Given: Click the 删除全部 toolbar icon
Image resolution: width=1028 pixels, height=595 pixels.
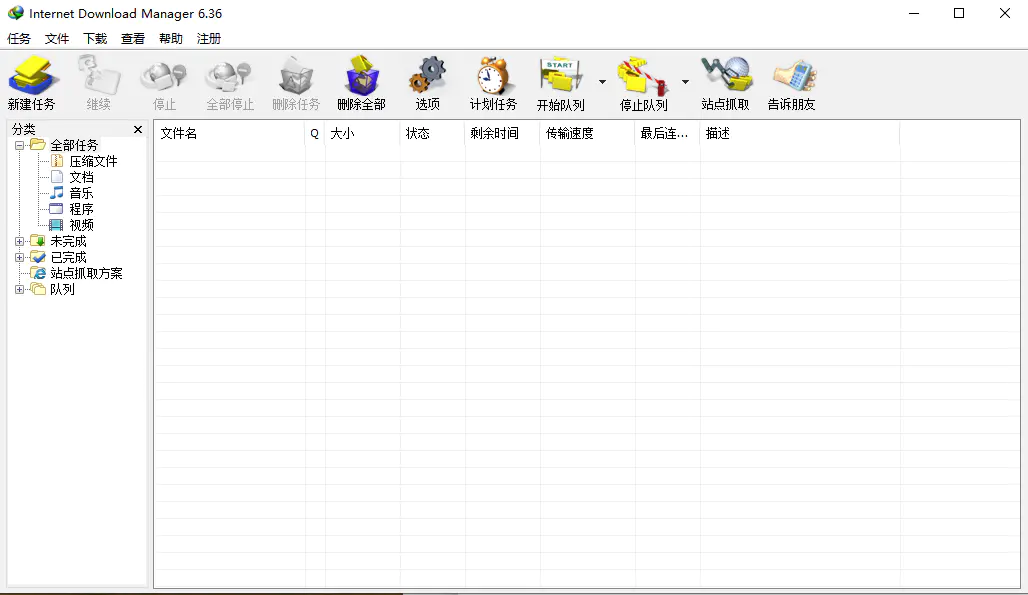Looking at the screenshot, I should click(x=361, y=75).
